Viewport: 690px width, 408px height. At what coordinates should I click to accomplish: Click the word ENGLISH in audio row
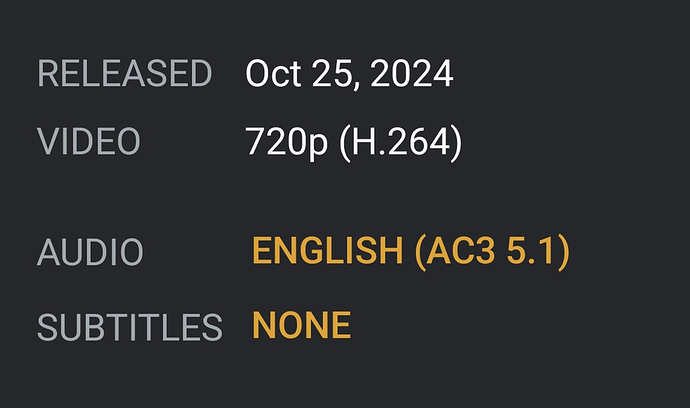(x=327, y=251)
